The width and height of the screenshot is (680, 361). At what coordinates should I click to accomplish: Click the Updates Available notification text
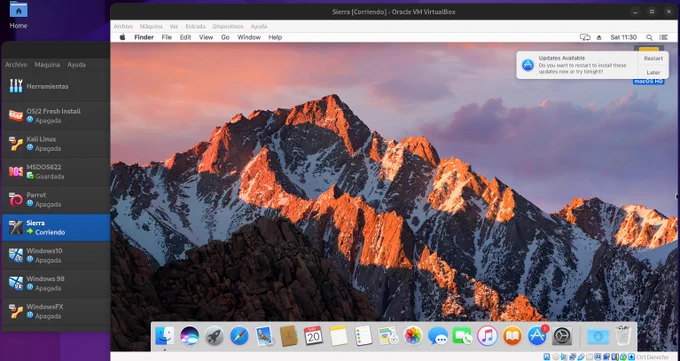coord(582,65)
